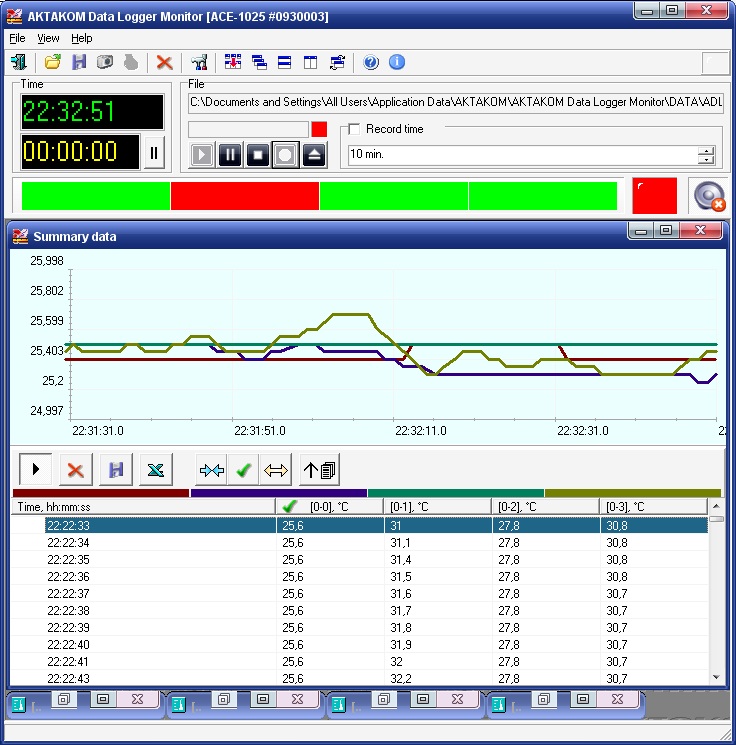The width and height of the screenshot is (736, 745).
Task: Click the open folder icon in the main toolbar
Action: (53, 63)
